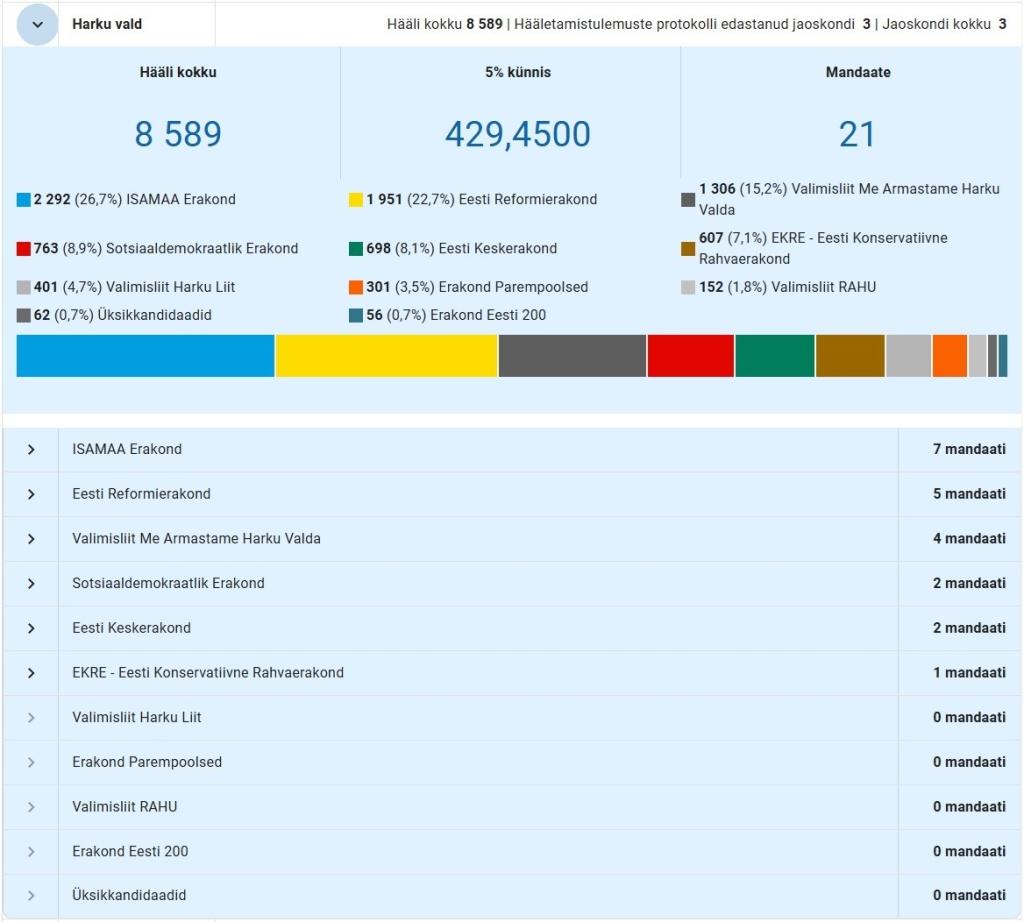Click orange Erakond Parempoolsed legend square
The image size is (1024, 922).
(356, 287)
